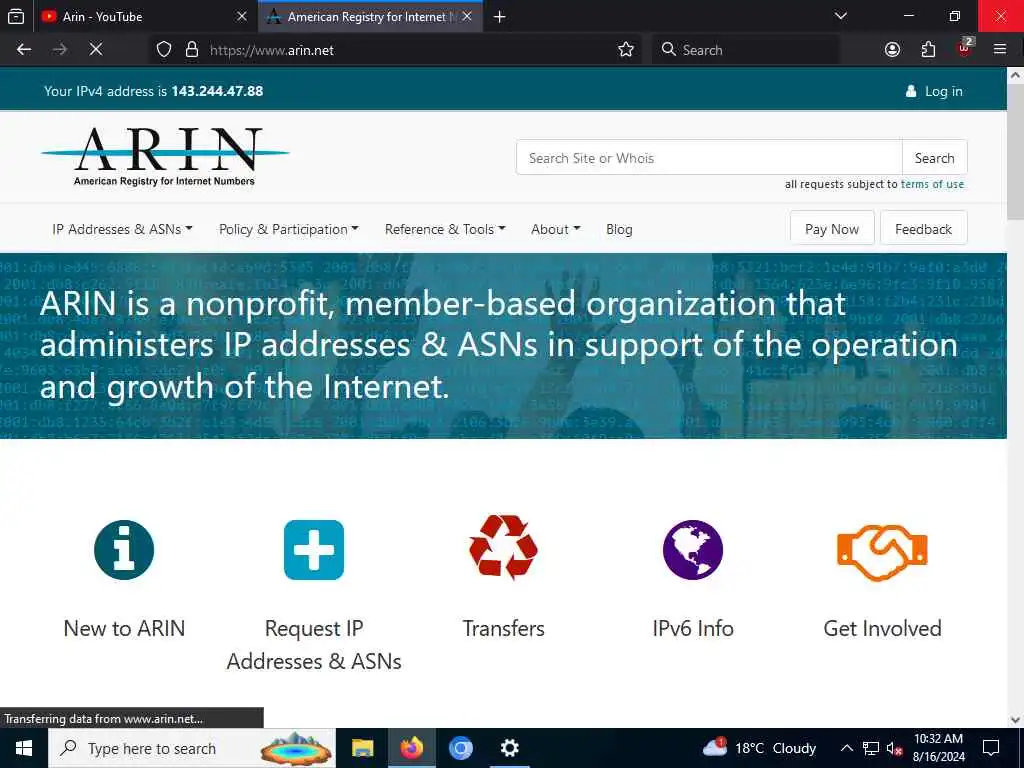Viewport: 1024px width, 768px height.
Task: Open Settings gear in the taskbar
Action: (x=509, y=748)
